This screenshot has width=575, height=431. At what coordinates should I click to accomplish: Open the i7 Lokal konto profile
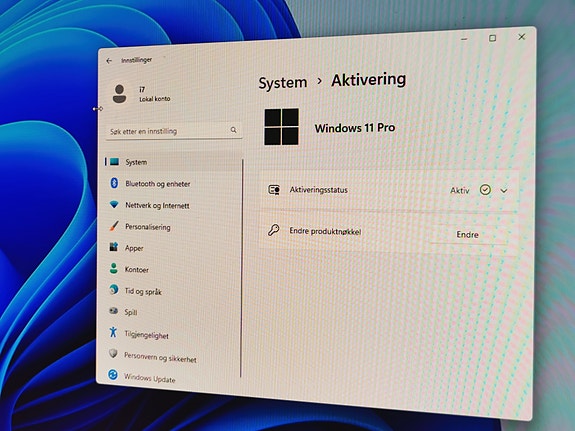(x=141, y=94)
